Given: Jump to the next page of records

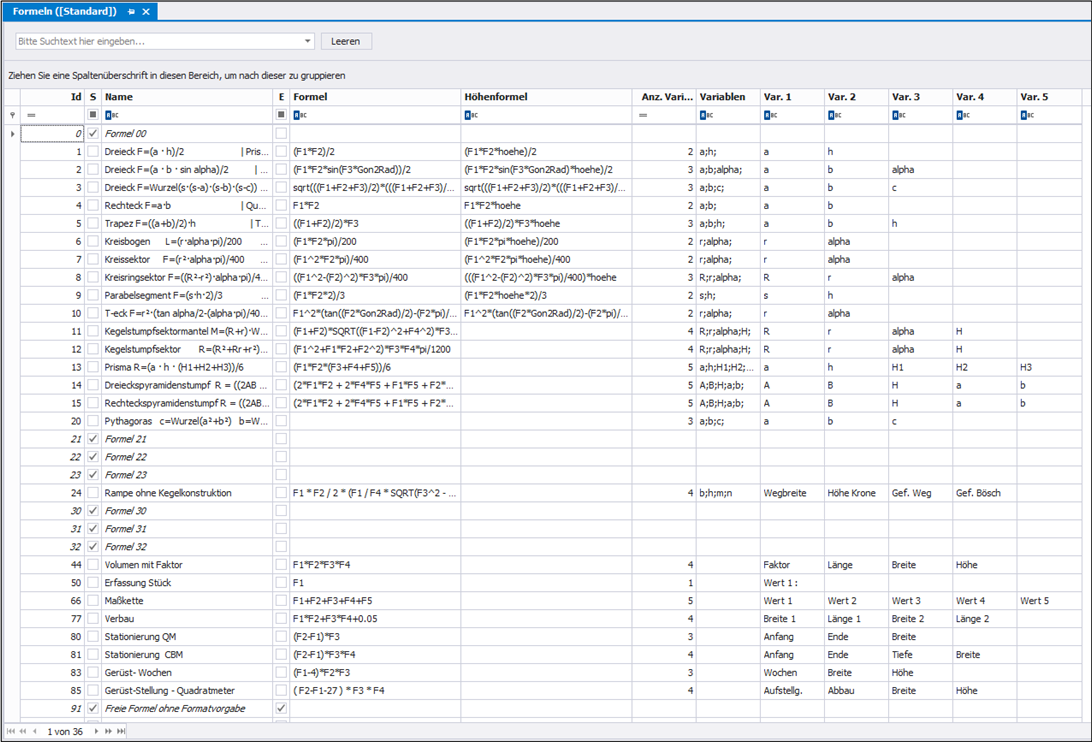Looking at the screenshot, I should tap(108, 732).
